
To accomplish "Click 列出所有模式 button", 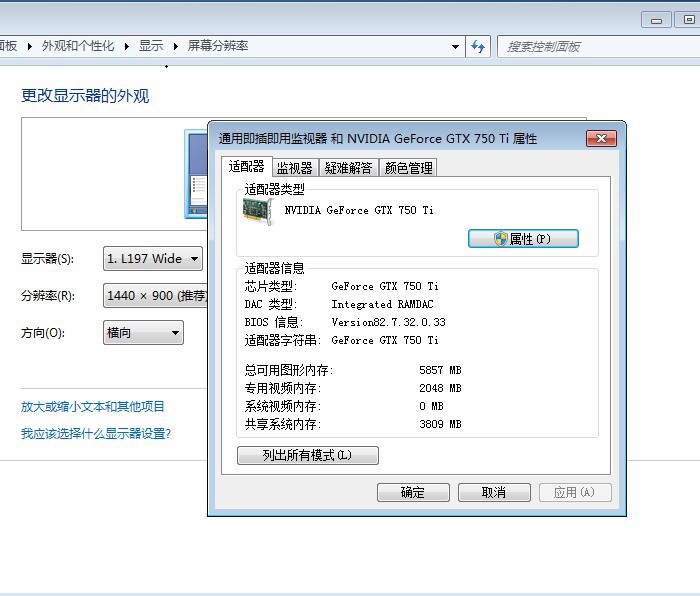I will (x=308, y=455).
